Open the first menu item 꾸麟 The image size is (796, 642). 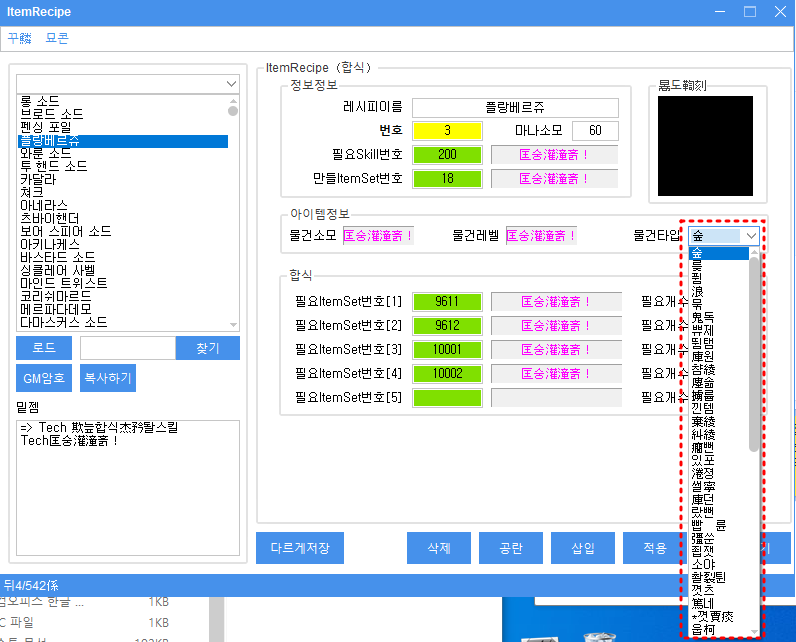[x=20, y=38]
